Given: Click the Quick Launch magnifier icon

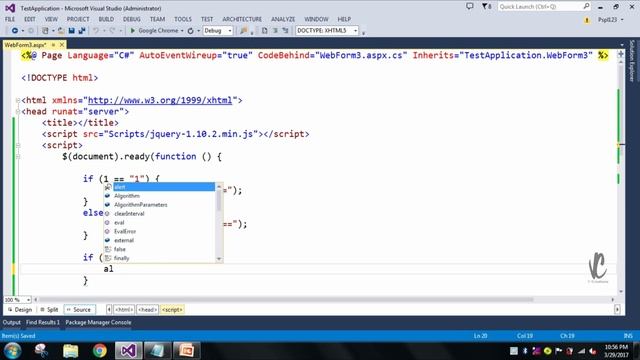Looking at the screenshot, I should coord(586,6).
